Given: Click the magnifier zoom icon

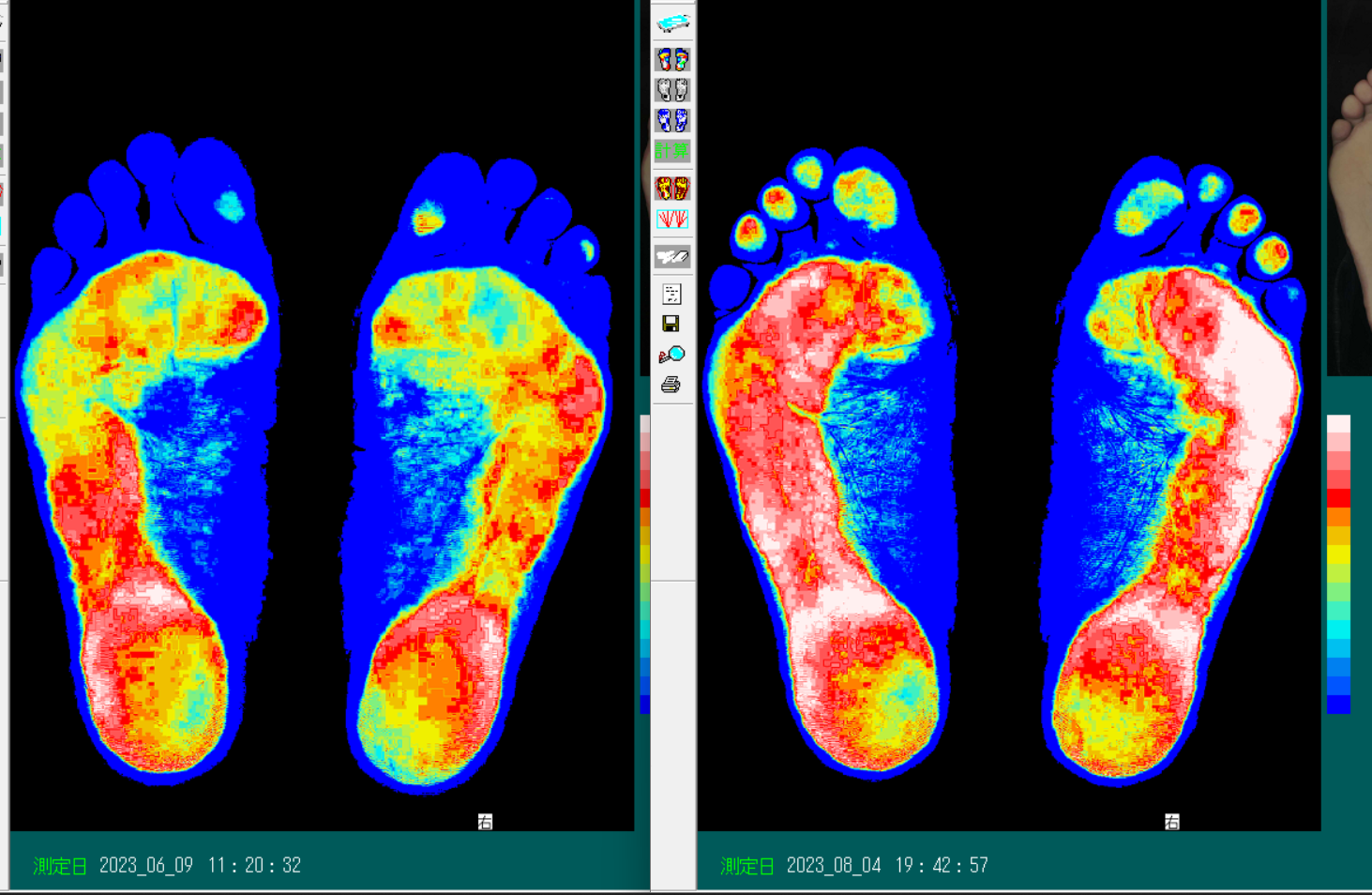Looking at the screenshot, I should click(671, 354).
